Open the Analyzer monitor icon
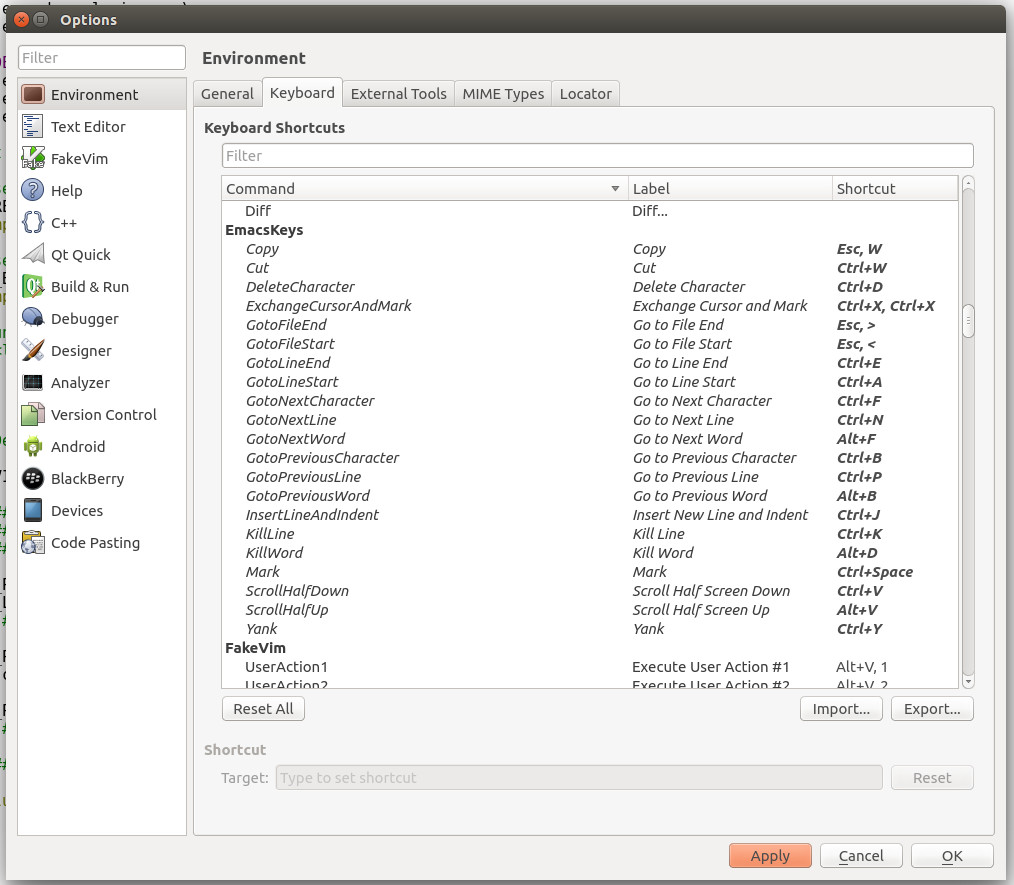Image resolution: width=1014 pixels, height=885 pixels. (x=33, y=383)
